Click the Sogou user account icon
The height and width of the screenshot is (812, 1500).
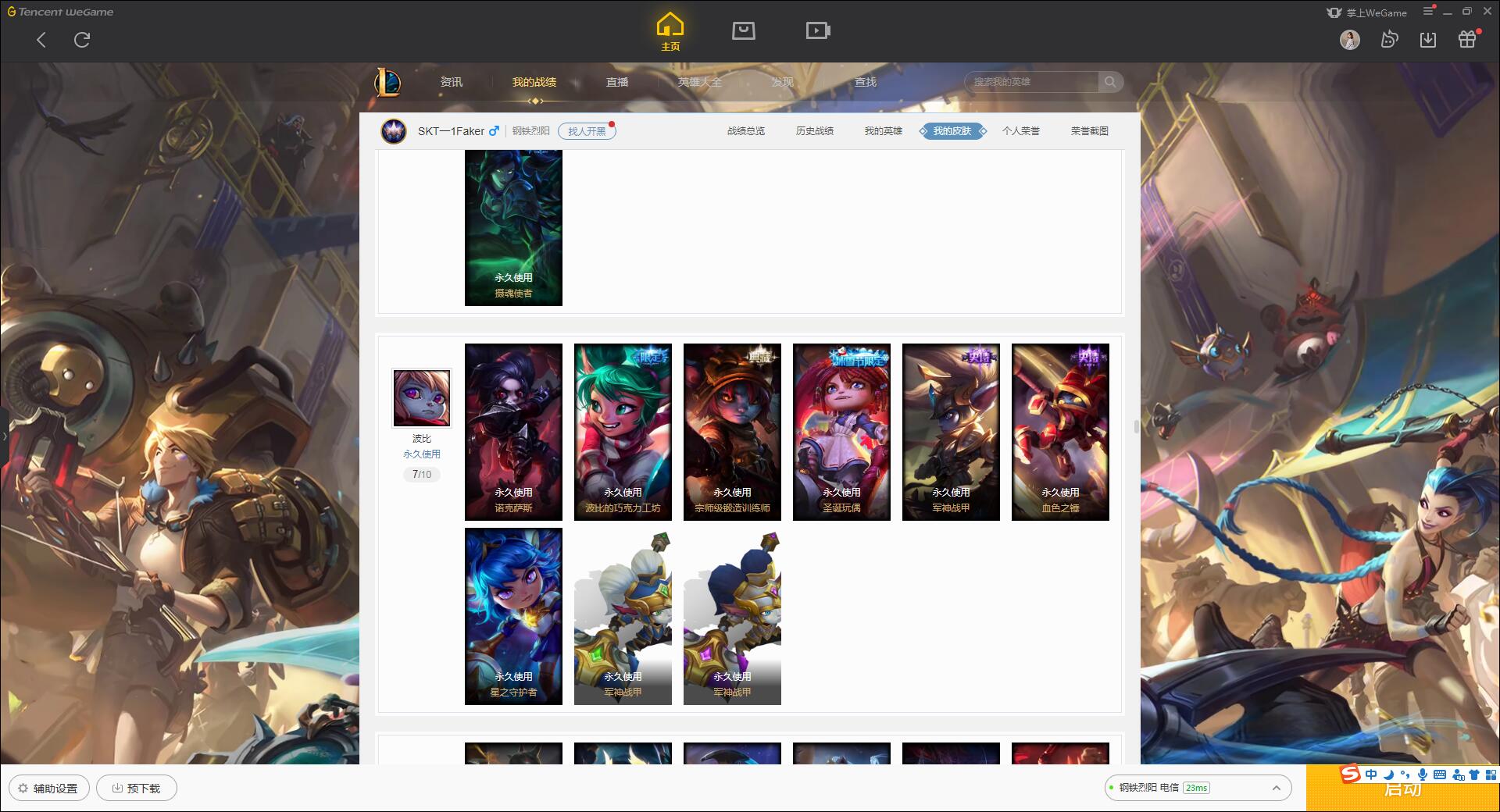pyautogui.click(x=1458, y=775)
